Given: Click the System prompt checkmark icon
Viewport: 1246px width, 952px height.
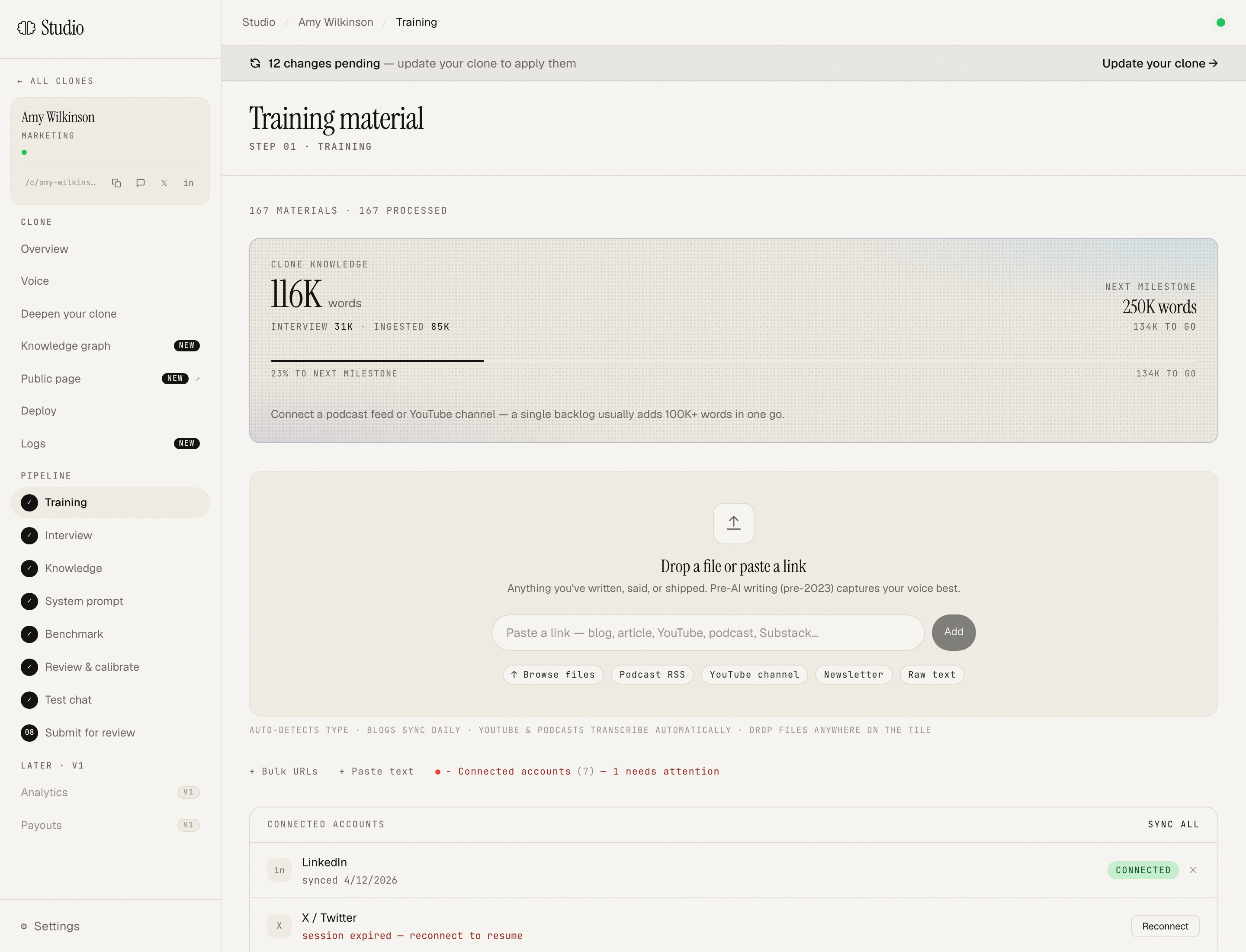Looking at the screenshot, I should point(29,601).
